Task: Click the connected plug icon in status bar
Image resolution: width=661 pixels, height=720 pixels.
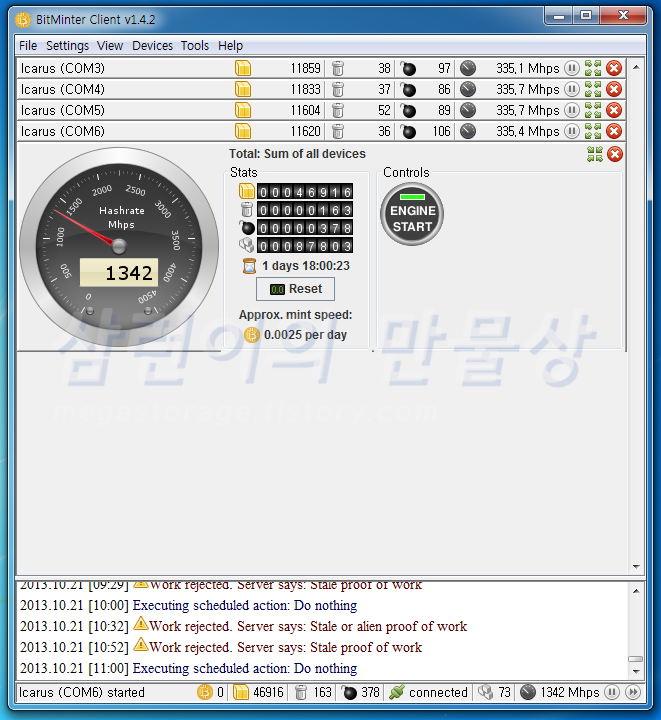Action: [397, 692]
